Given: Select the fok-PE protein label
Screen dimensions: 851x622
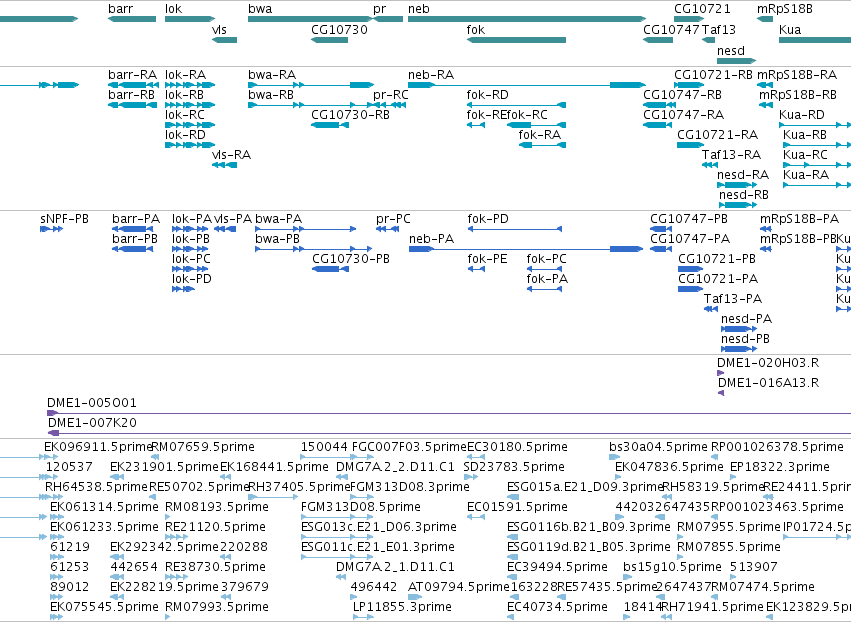Looking at the screenshot, I should point(487,259).
